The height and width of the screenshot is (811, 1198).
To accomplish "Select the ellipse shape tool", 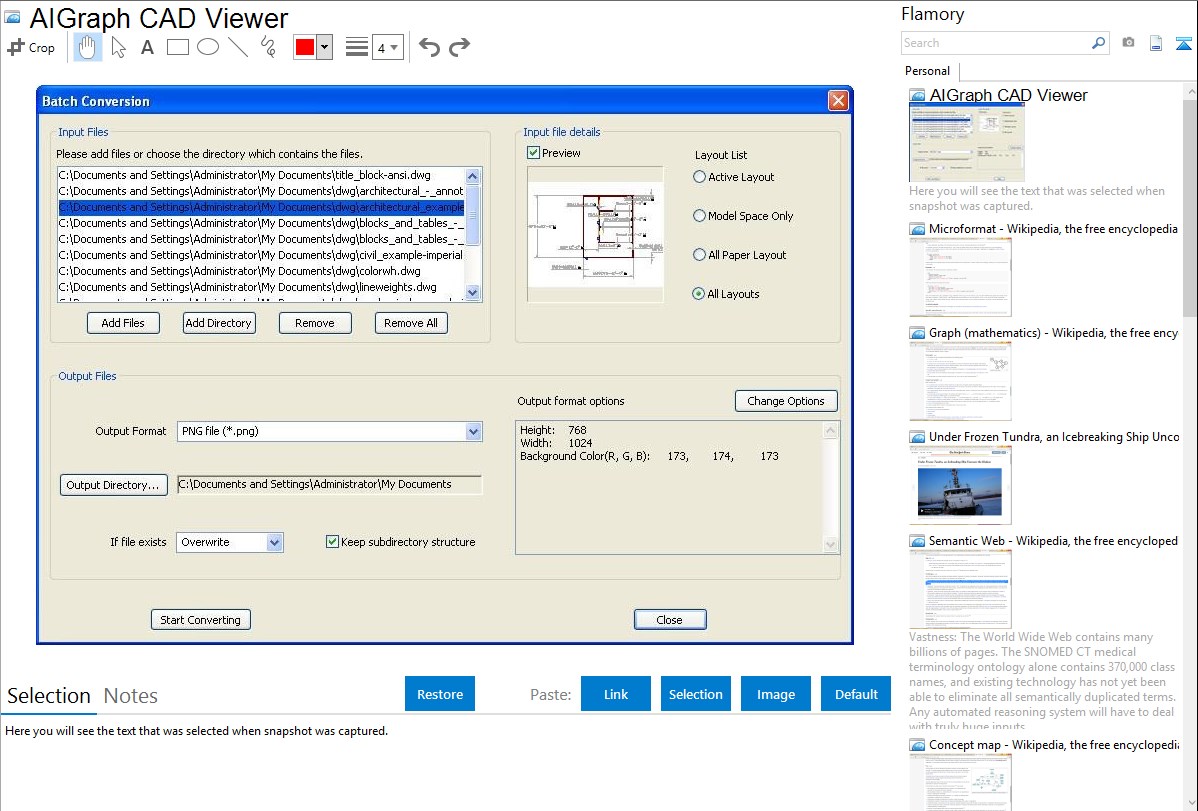I will [x=208, y=47].
